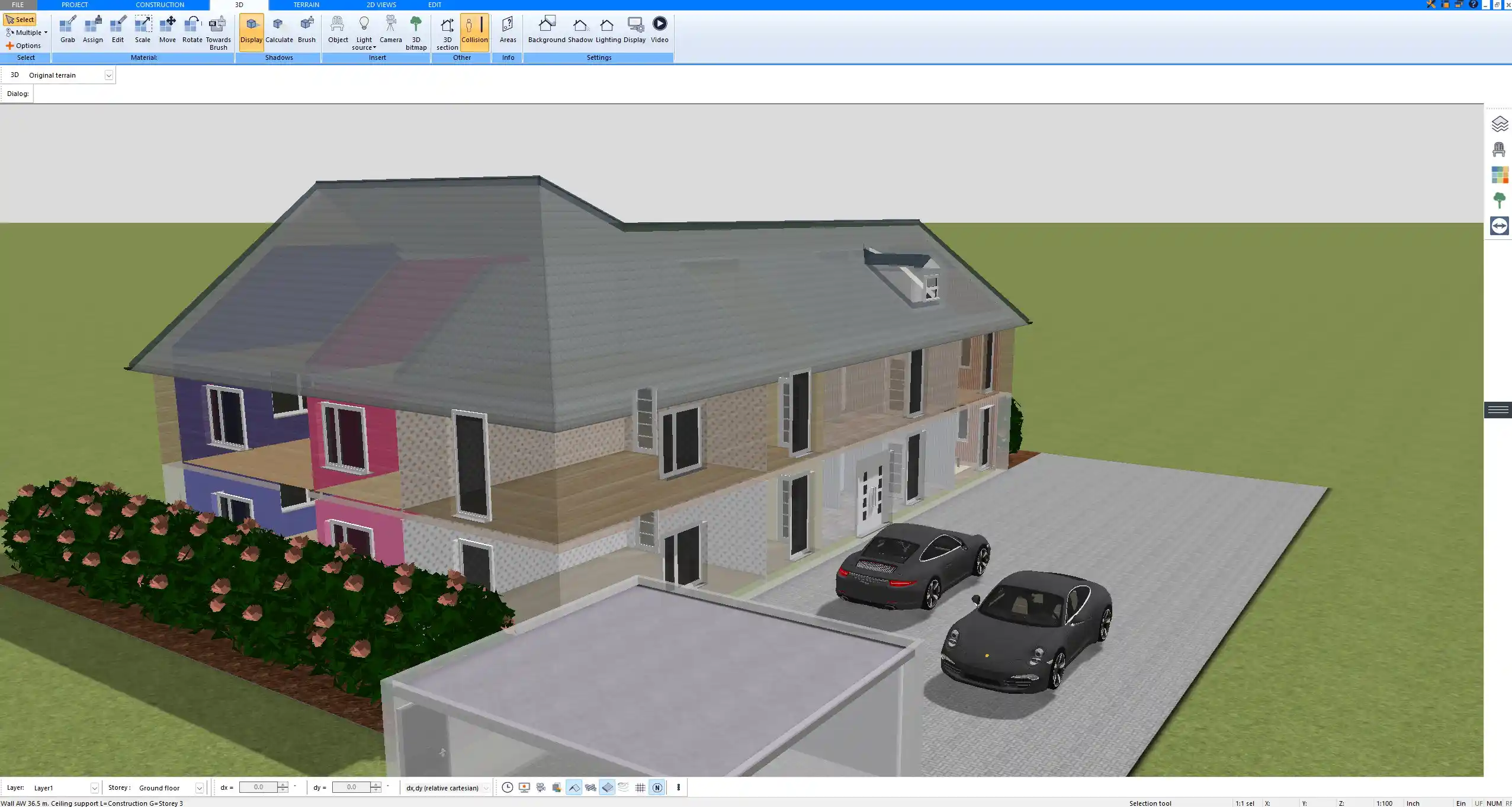Toggle the north arrow N button

[657, 787]
